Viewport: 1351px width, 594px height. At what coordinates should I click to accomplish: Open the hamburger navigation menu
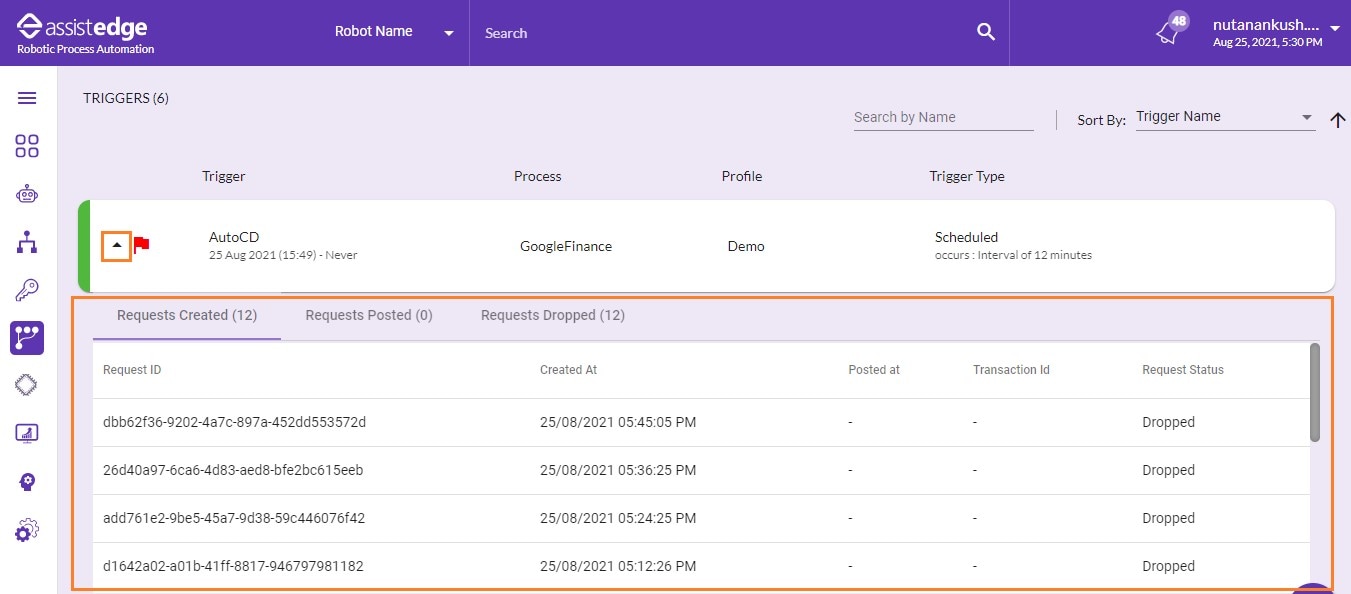point(27,98)
